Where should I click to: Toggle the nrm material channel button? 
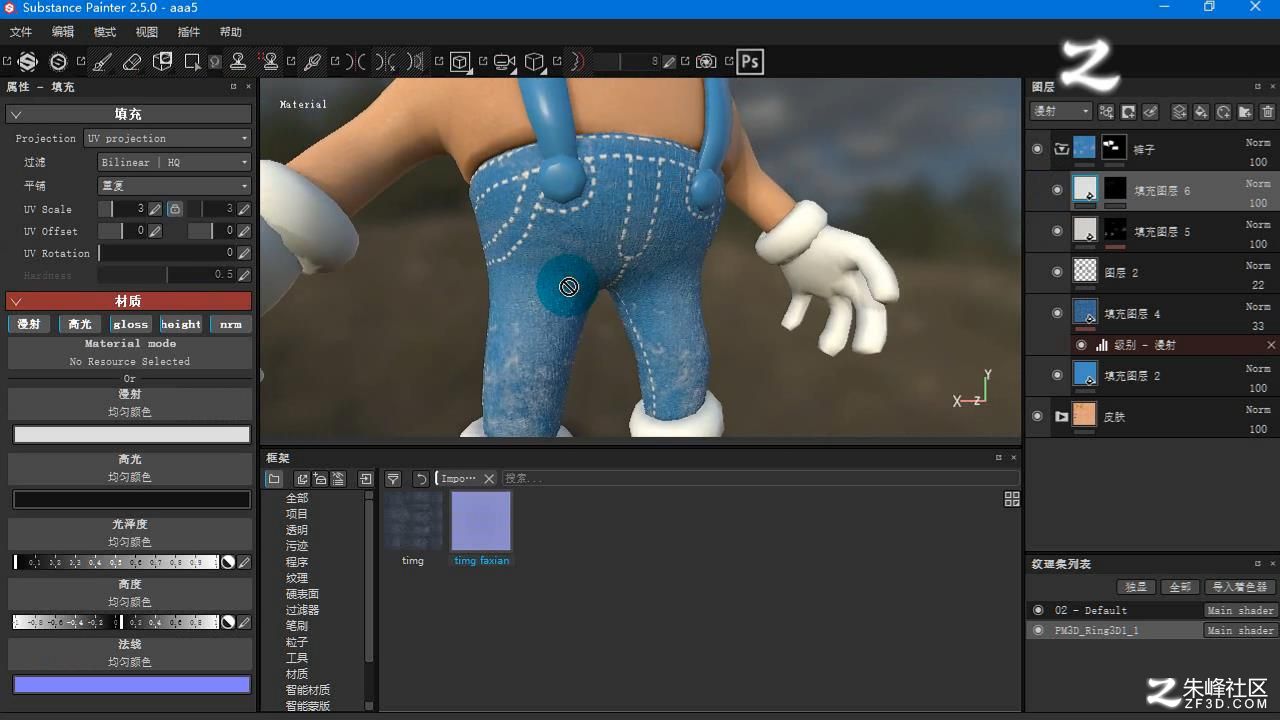coord(231,324)
